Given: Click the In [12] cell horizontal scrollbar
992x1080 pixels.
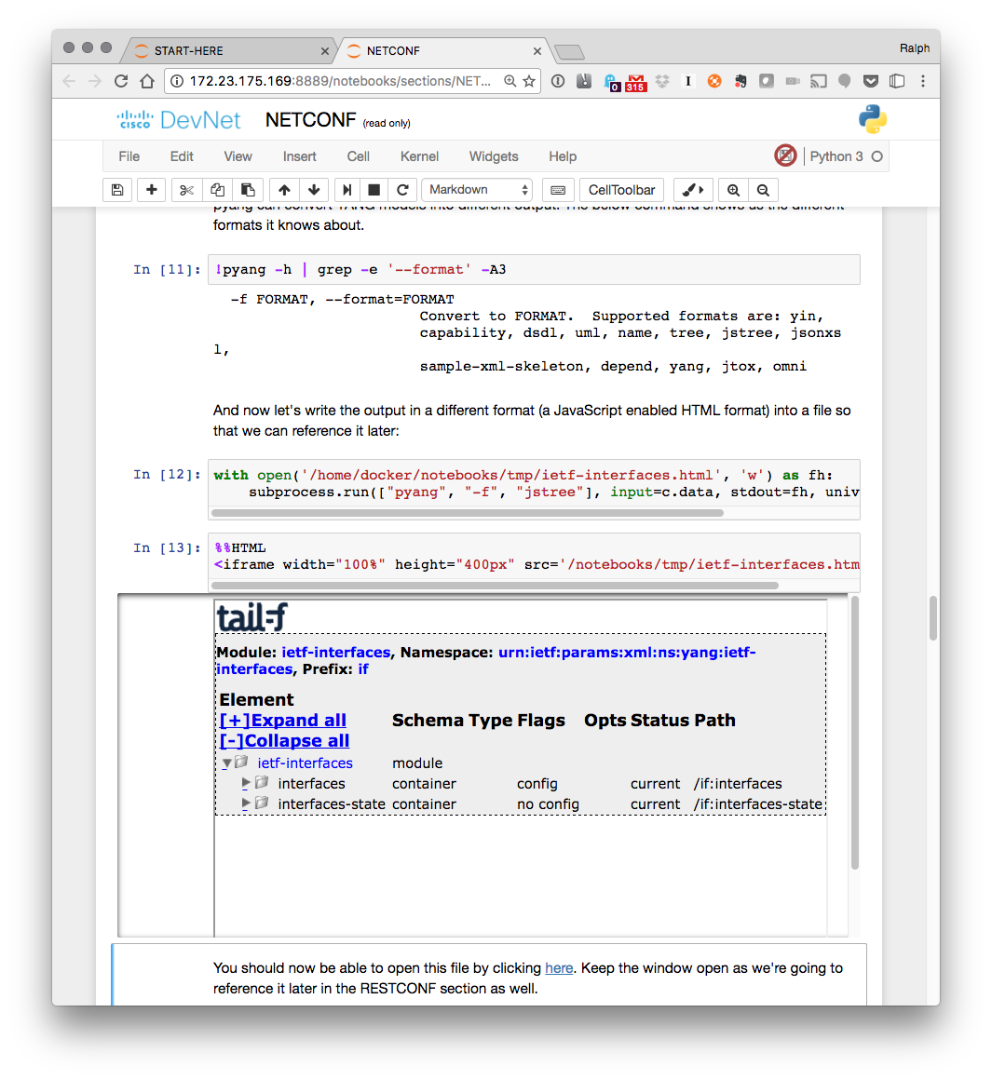Looking at the screenshot, I should pos(467,512).
